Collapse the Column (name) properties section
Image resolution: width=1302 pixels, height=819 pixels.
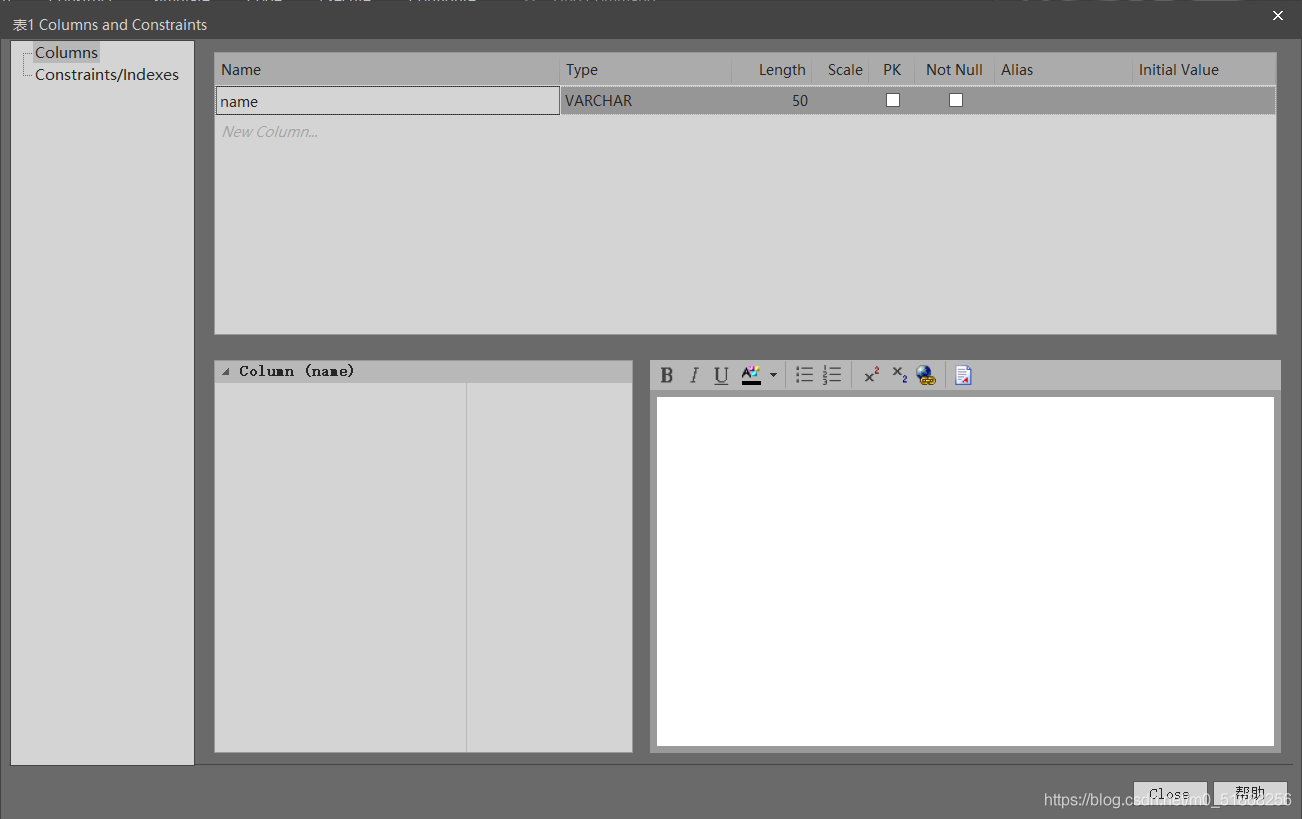coord(226,371)
